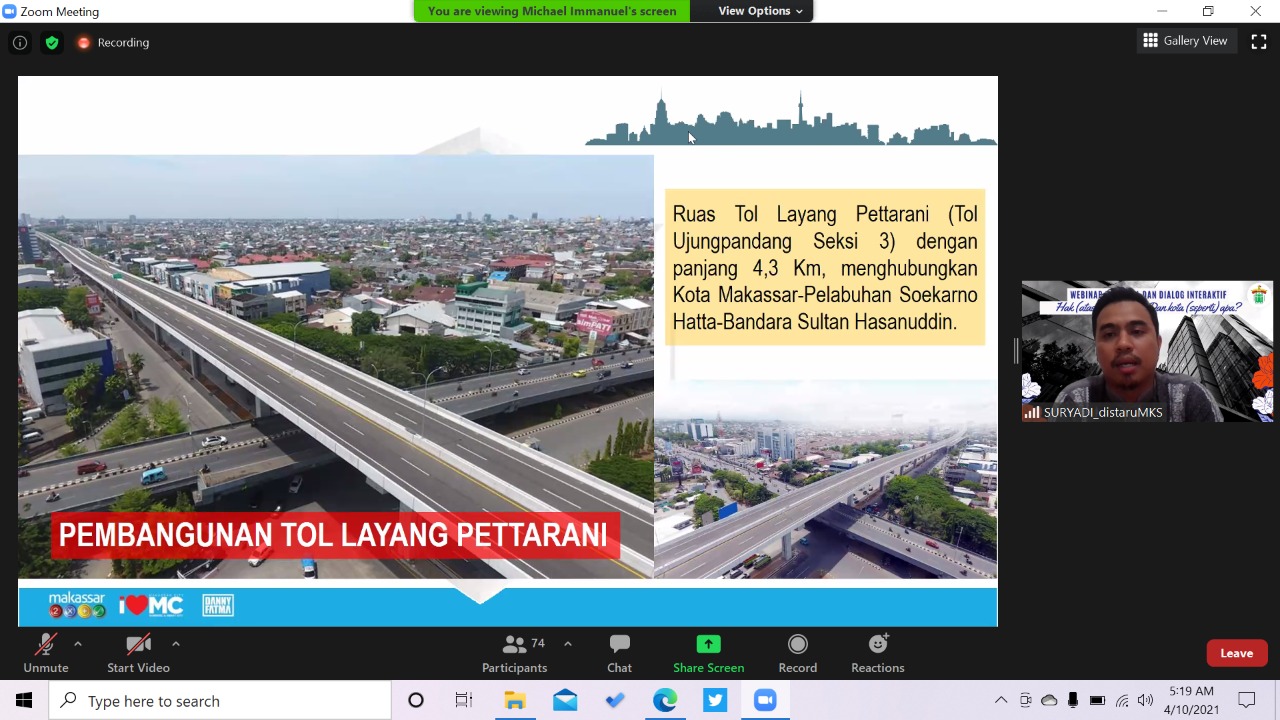1280x720 pixels.
Task: Open meeting information panel via info icon
Action: [x=20, y=42]
